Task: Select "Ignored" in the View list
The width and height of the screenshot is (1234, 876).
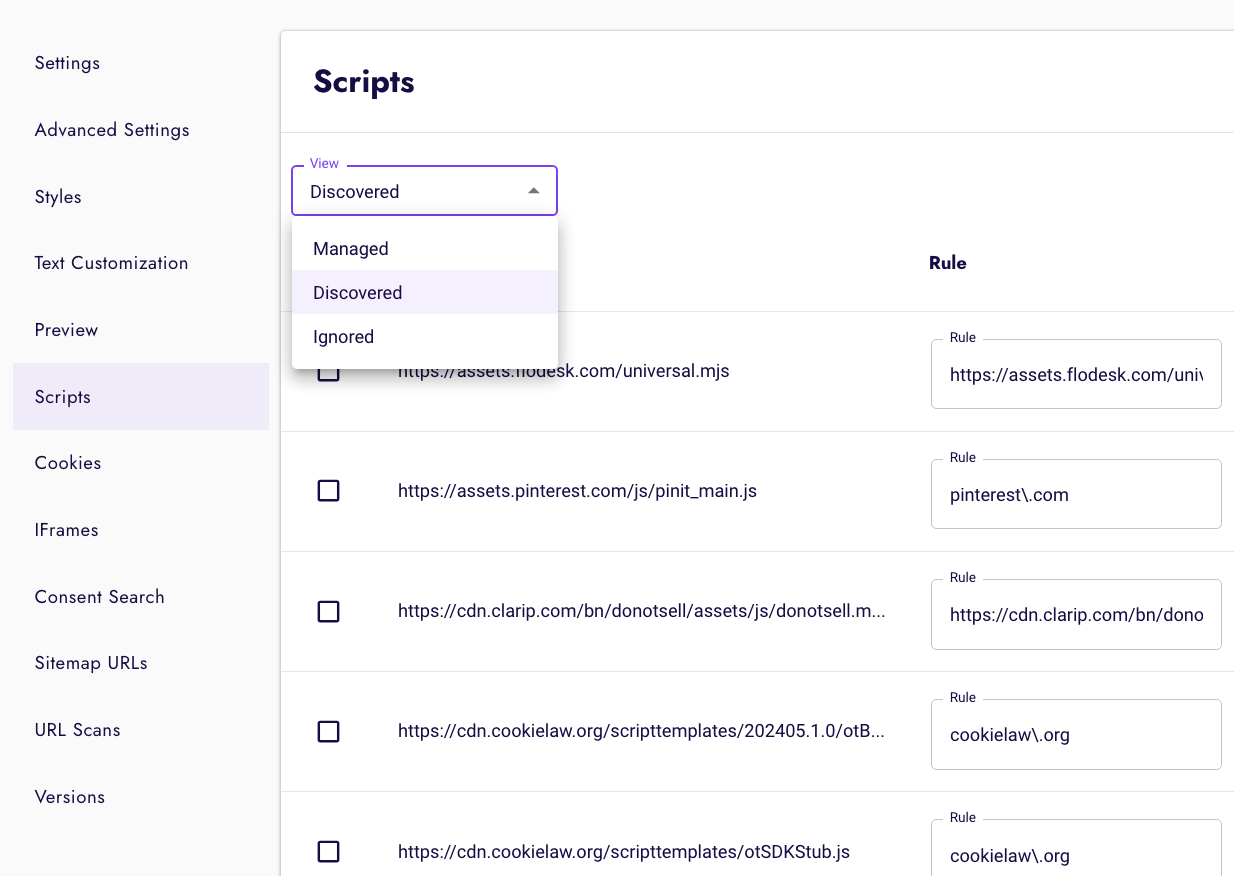Action: (x=343, y=336)
